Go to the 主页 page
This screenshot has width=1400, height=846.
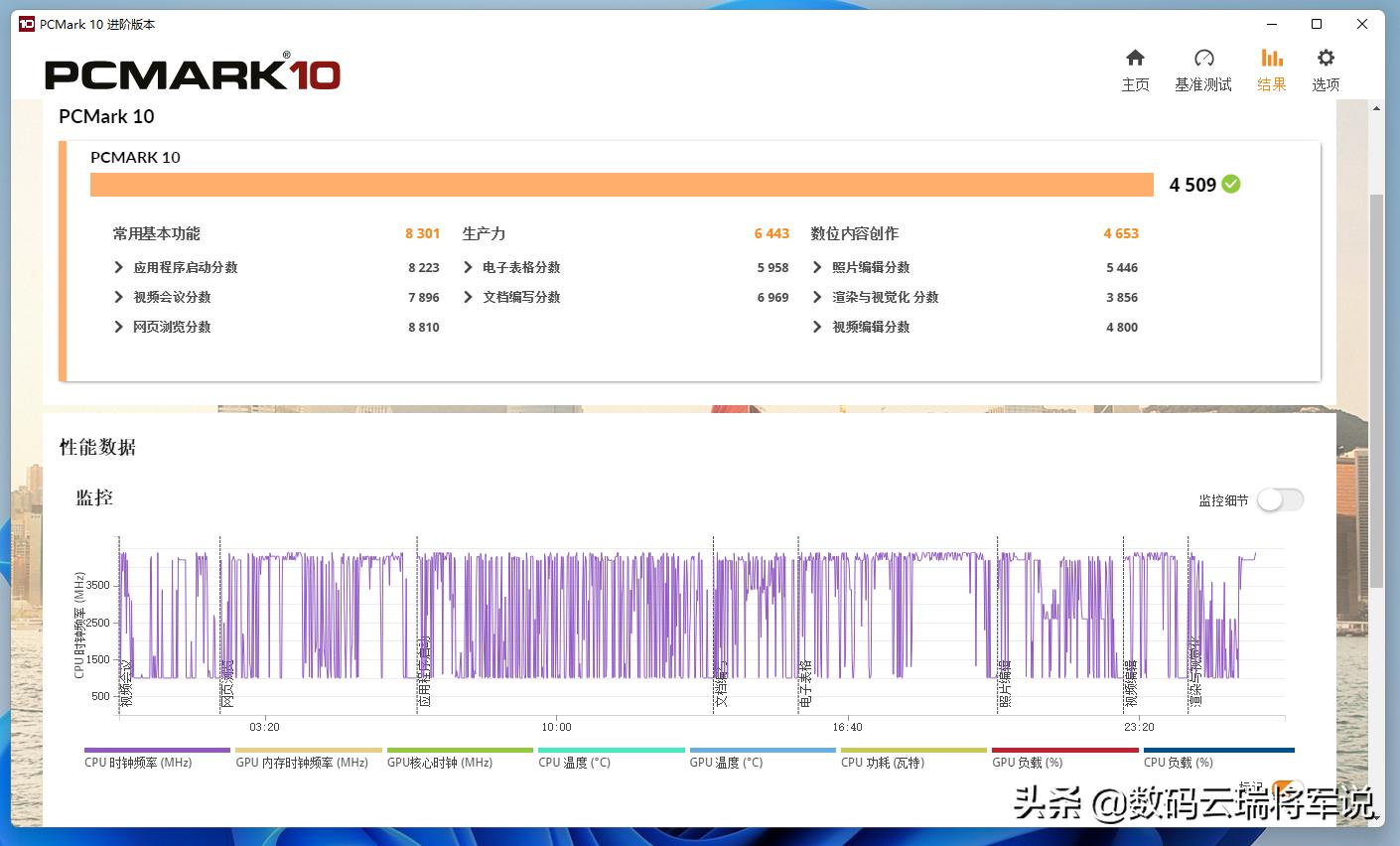[x=1135, y=70]
